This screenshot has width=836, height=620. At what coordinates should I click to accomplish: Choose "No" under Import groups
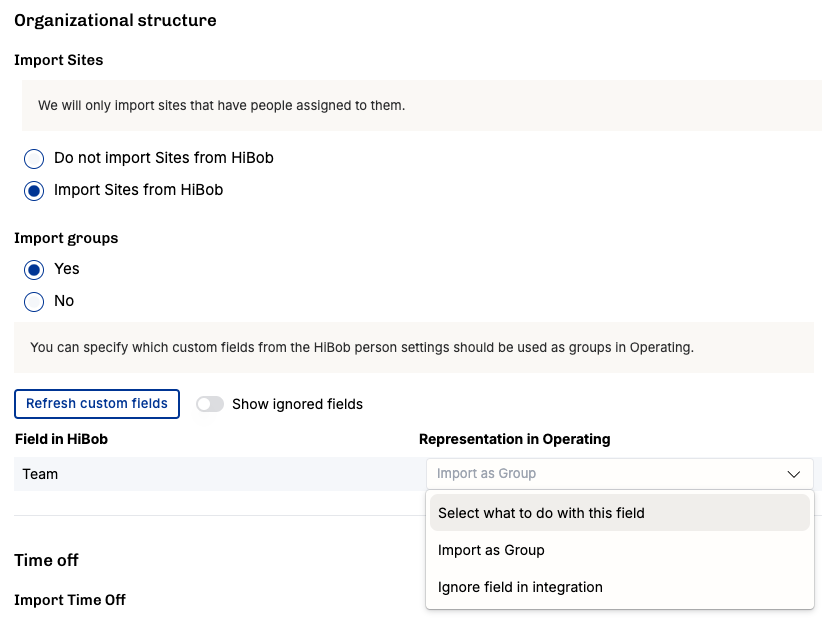(x=35, y=301)
